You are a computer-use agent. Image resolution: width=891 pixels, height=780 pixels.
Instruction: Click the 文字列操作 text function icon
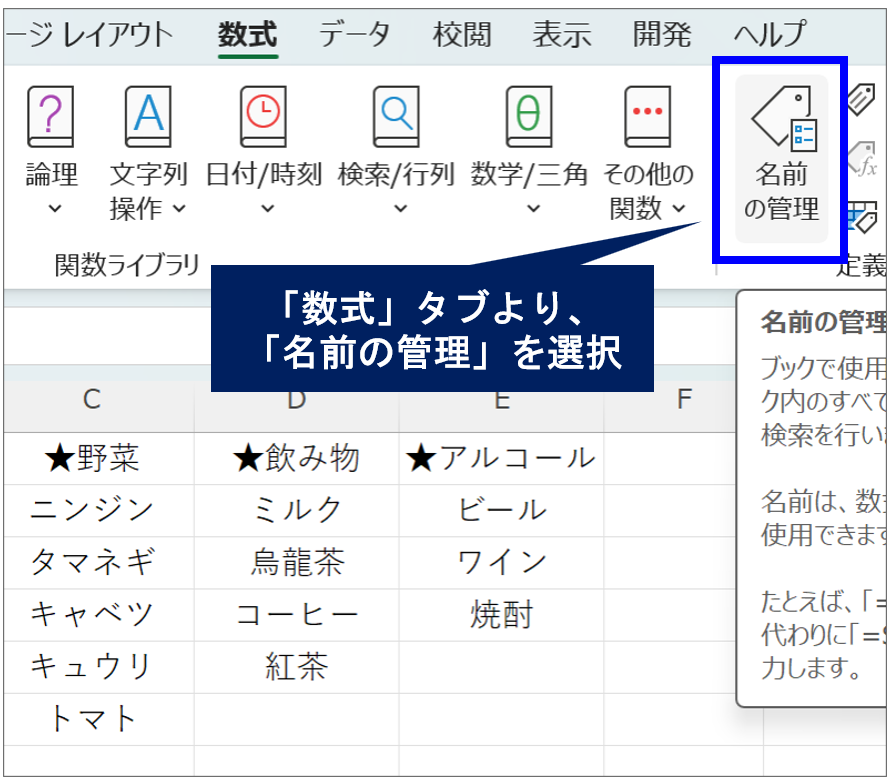point(148,117)
